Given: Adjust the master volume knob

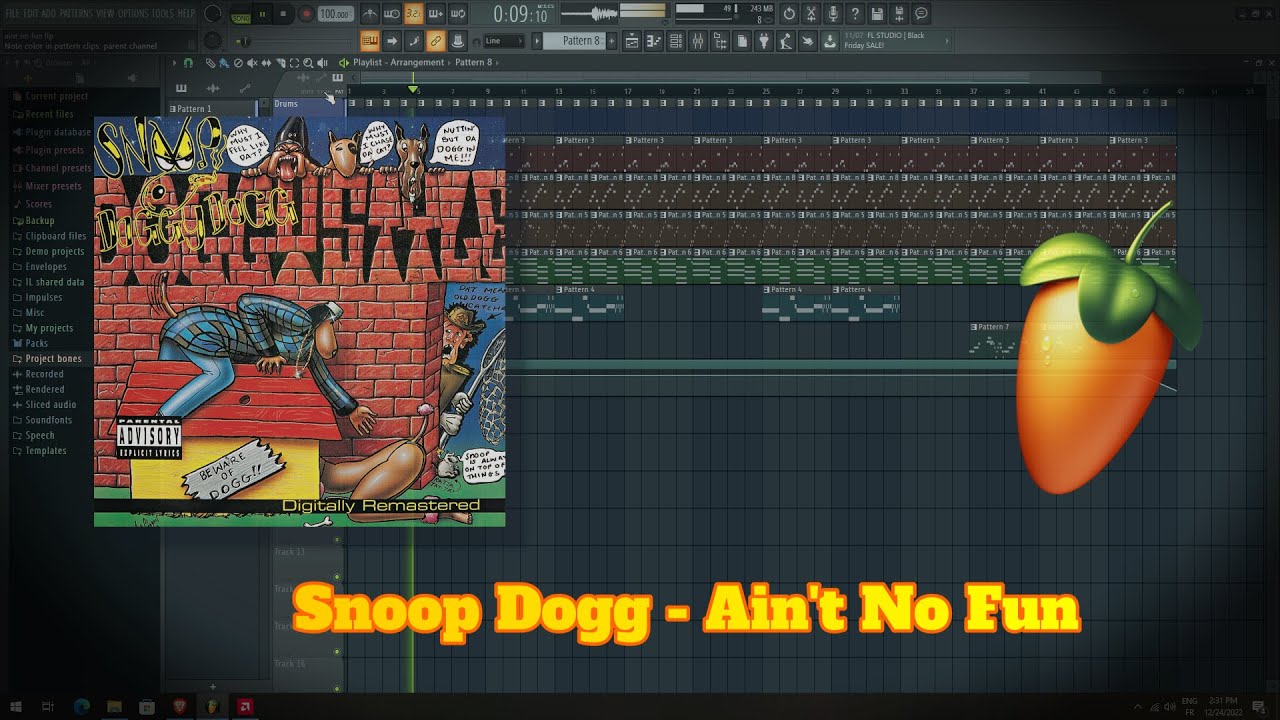Looking at the screenshot, I should pyautogui.click(x=212, y=13).
